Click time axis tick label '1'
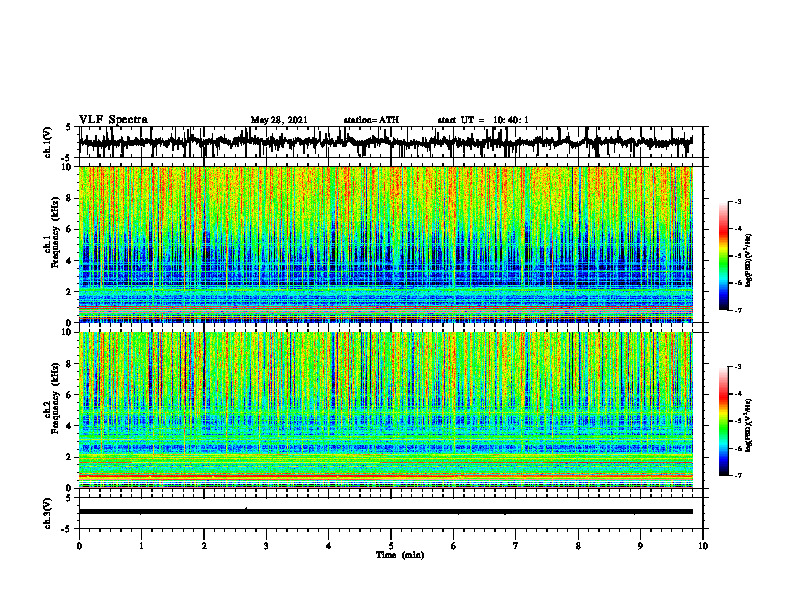Viewport: 792px width, 612px height. [141, 546]
